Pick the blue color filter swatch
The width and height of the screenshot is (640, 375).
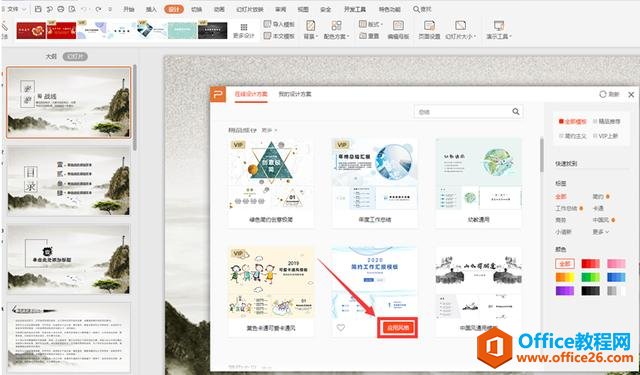(616, 277)
